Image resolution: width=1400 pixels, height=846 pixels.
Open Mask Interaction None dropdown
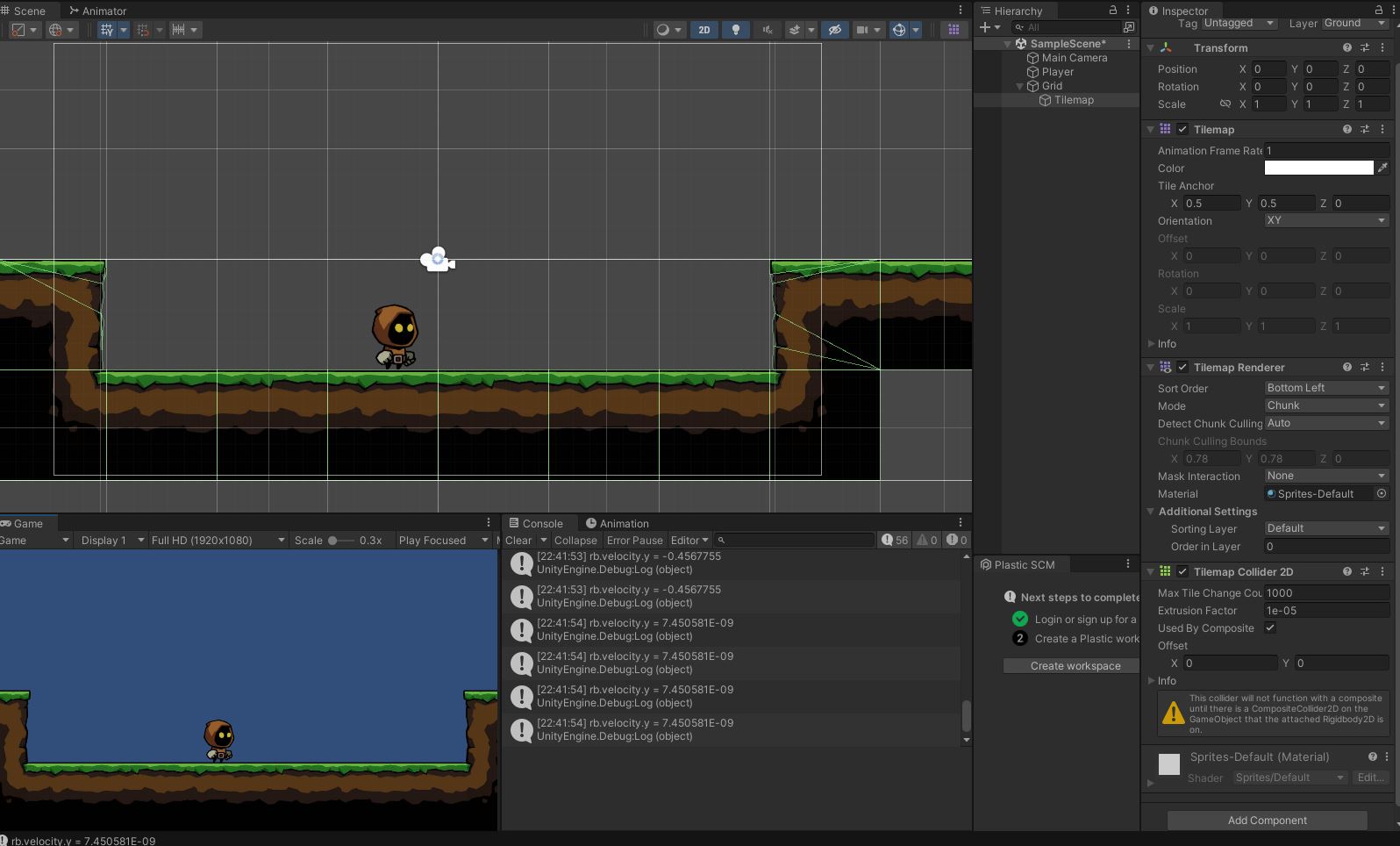click(x=1326, y=476)
